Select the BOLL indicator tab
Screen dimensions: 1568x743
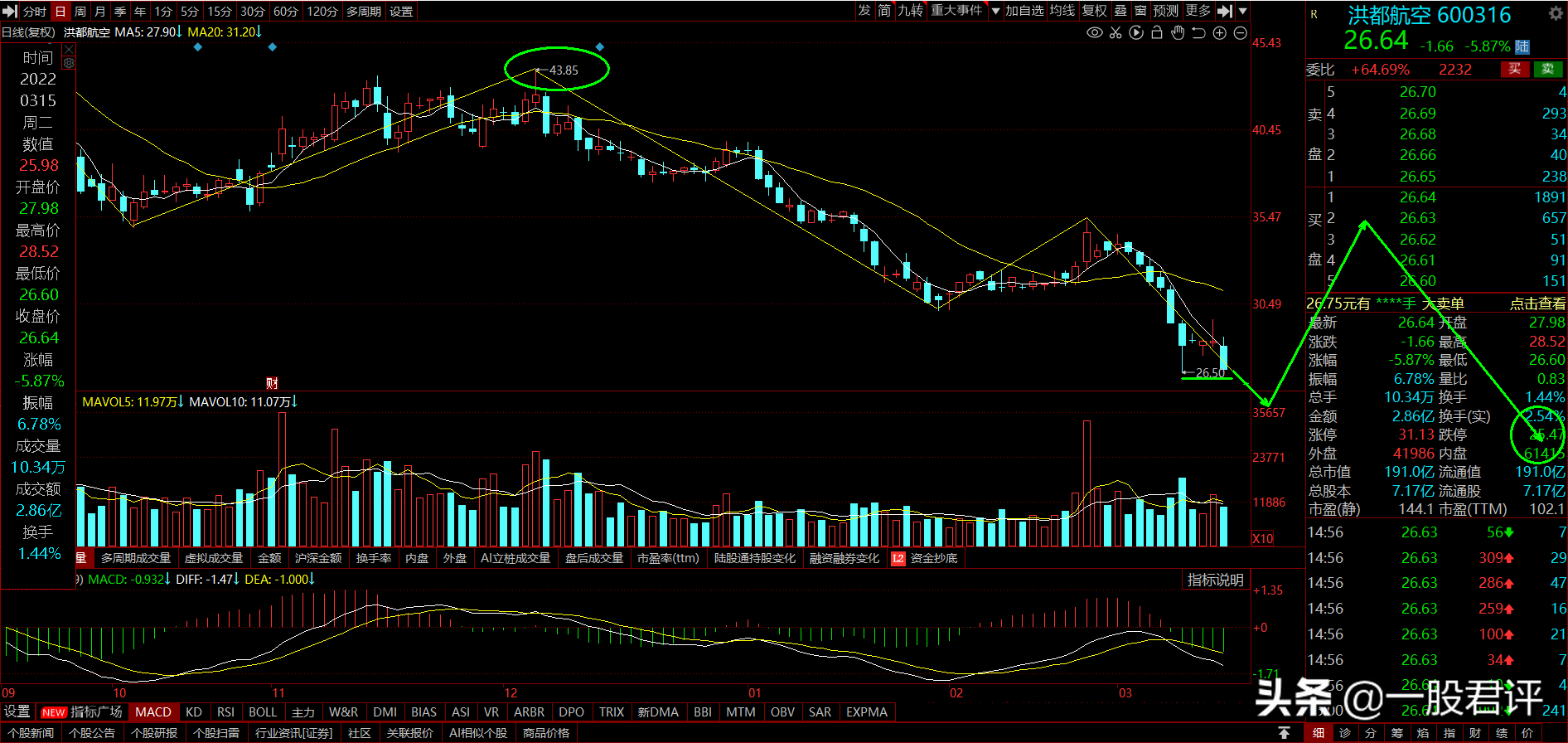263,712
